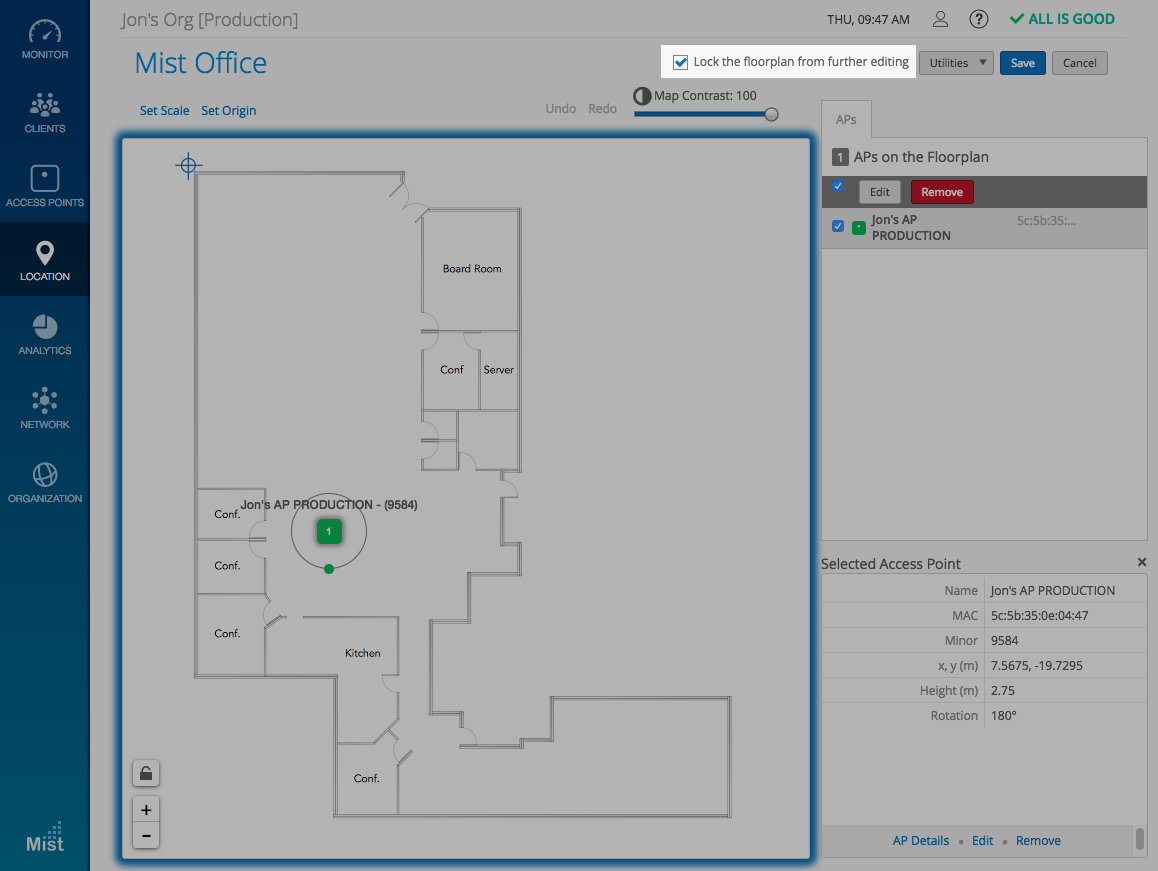Screen dimensions: 1158x871
Task: Click the AP label ending in (9584)
Action: pyautogui.click(x=329, y=505)
